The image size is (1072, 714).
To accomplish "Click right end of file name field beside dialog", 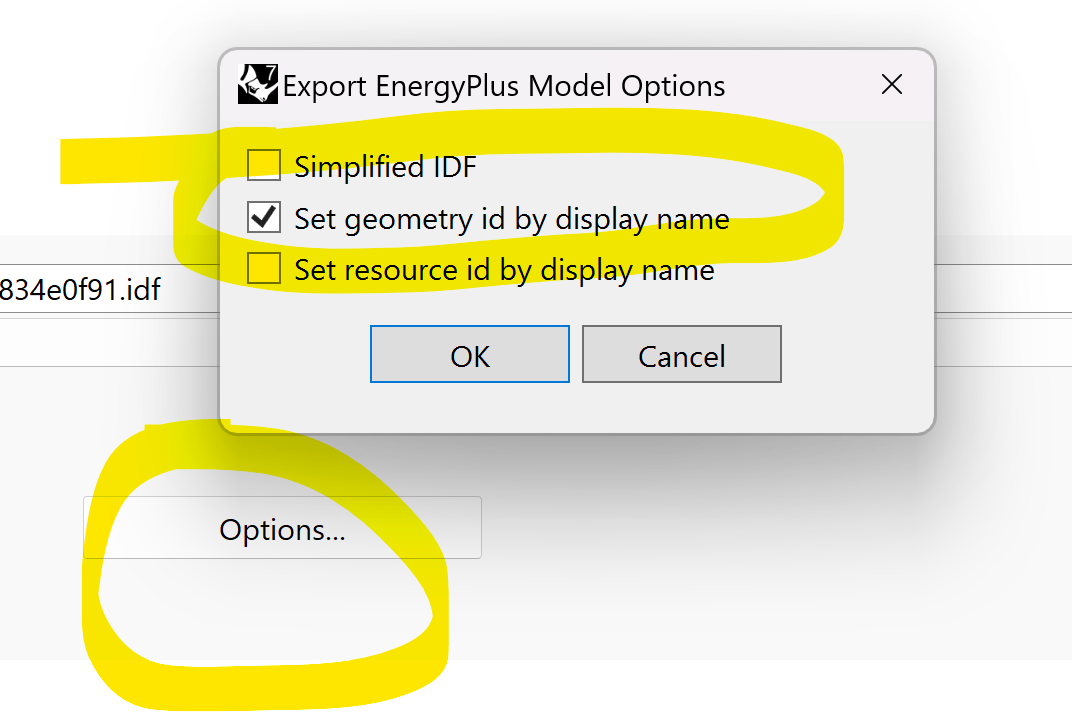I will pos(1004,289).
